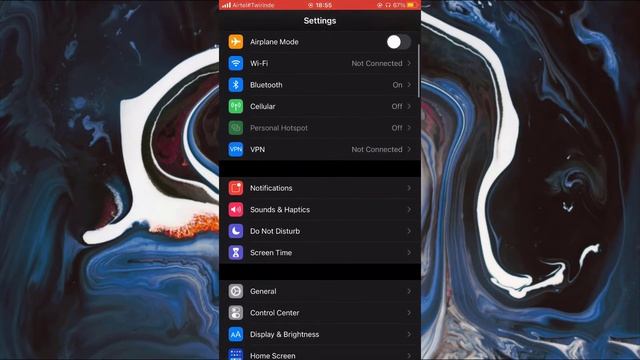Click the Settings title header

point(320,20)
